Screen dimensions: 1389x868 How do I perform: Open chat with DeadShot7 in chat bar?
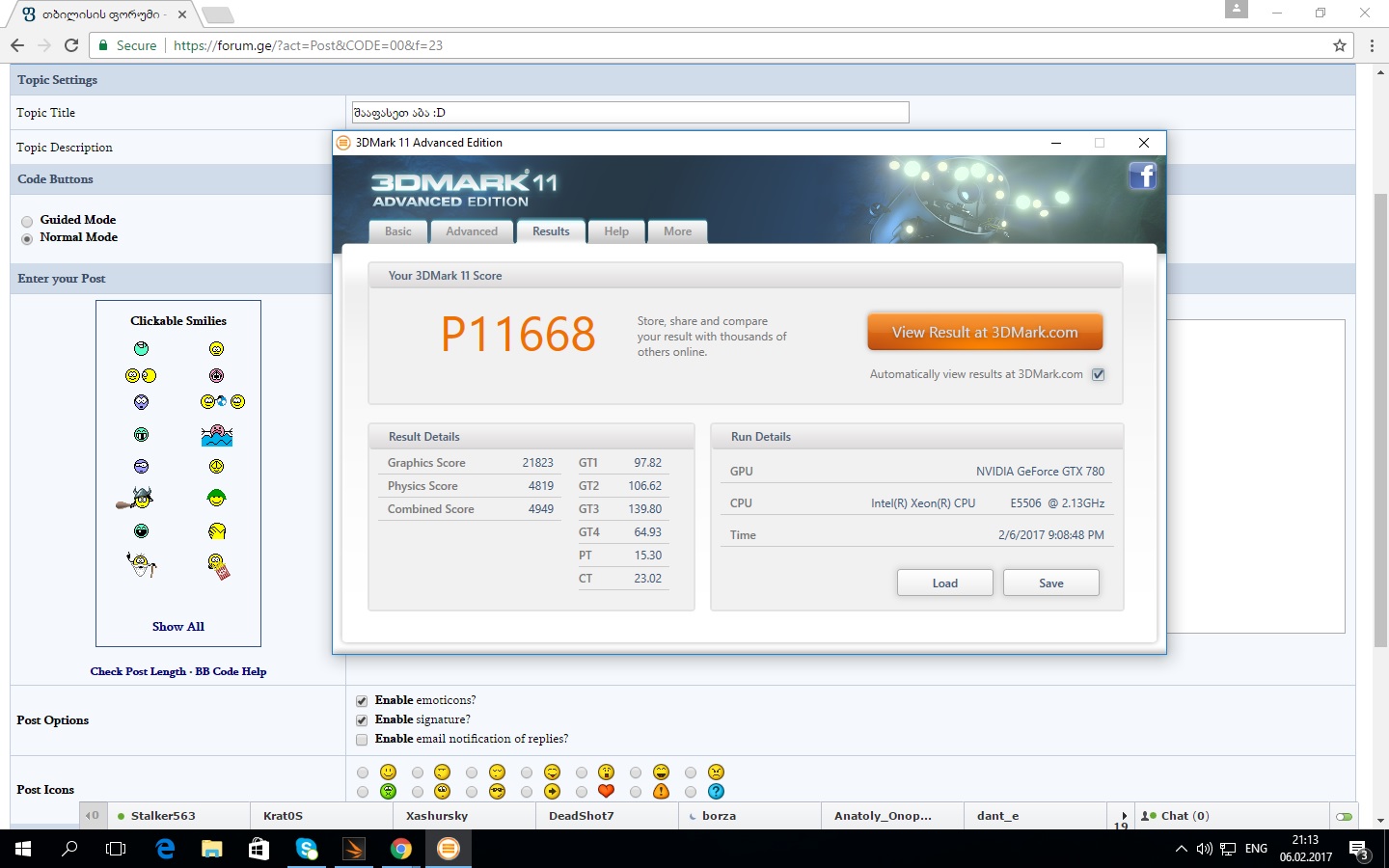606,816
